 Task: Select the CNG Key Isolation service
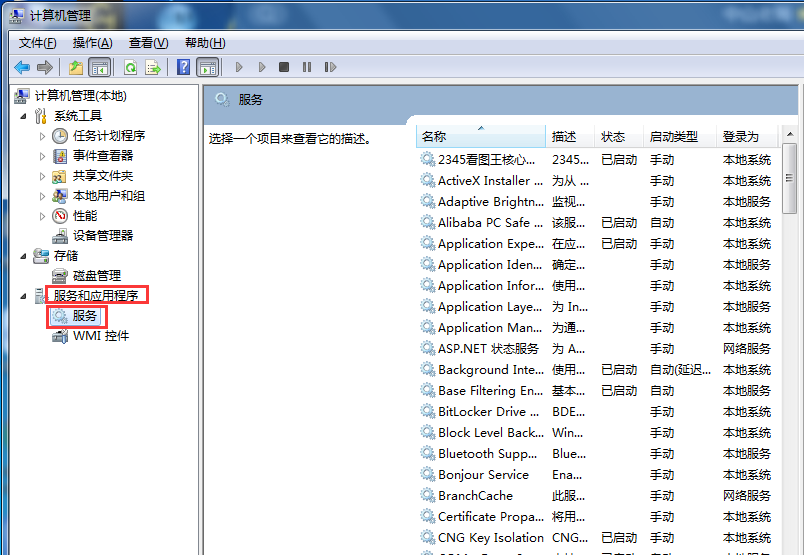597,539
